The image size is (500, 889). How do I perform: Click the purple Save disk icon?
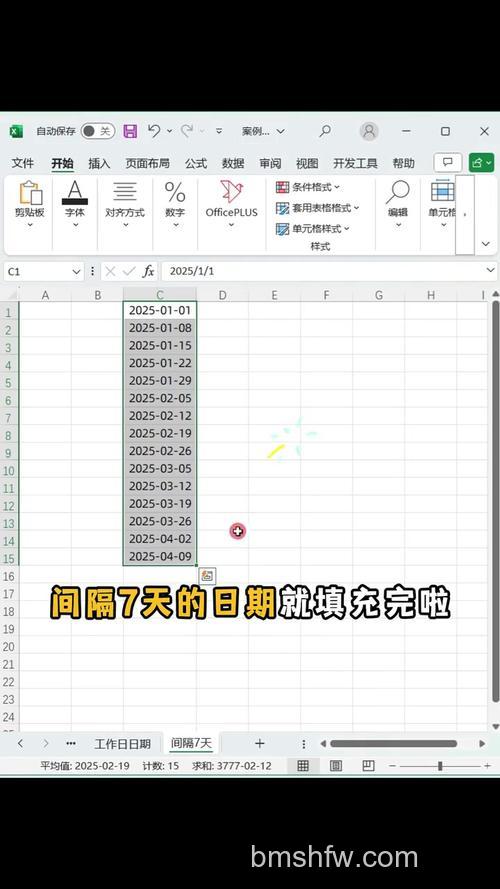130,132
